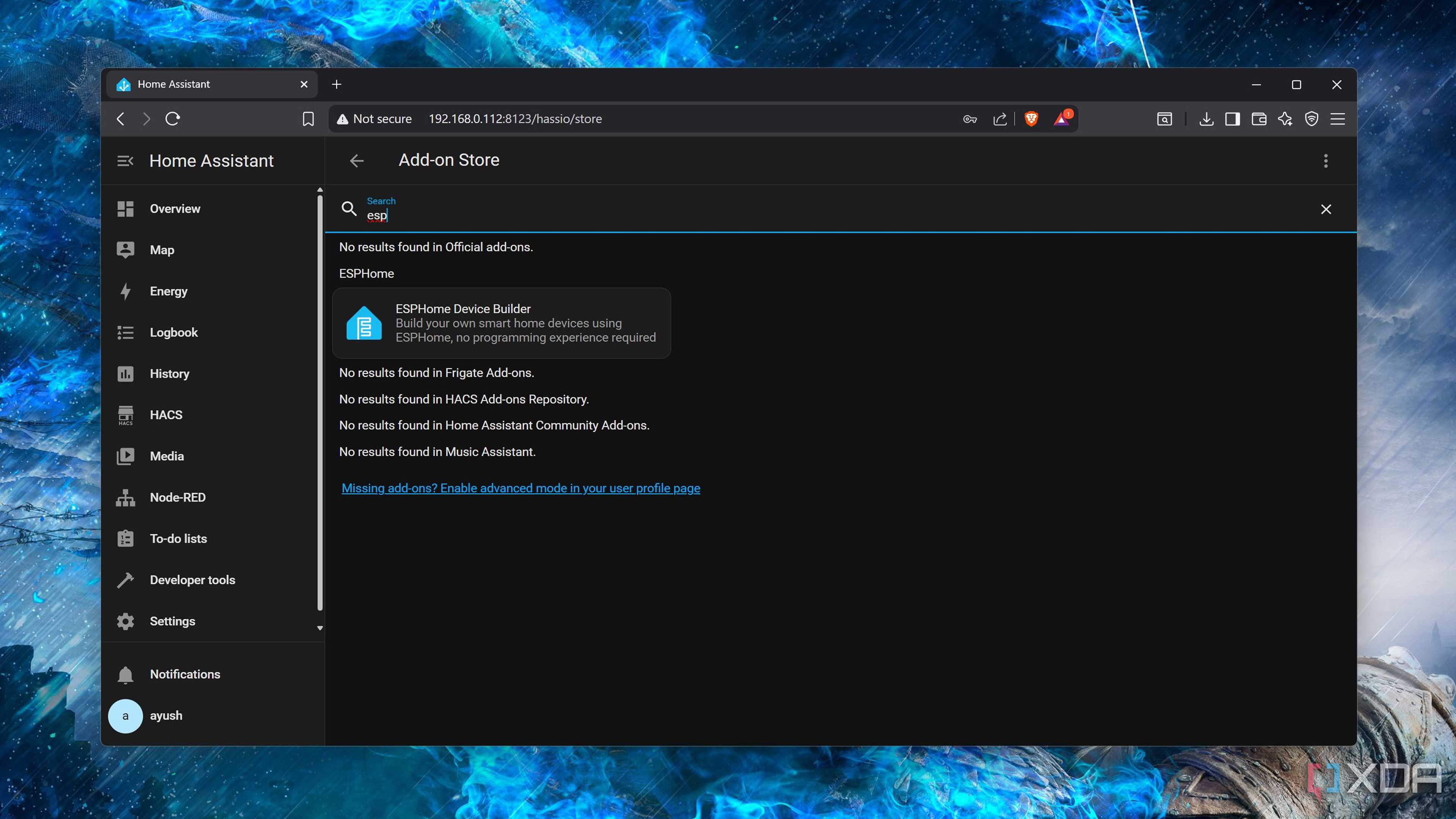Go back from the Add-on Store
Image resolution: width=1456 pixels, height=819 pixels.
[x=357, y=161]
